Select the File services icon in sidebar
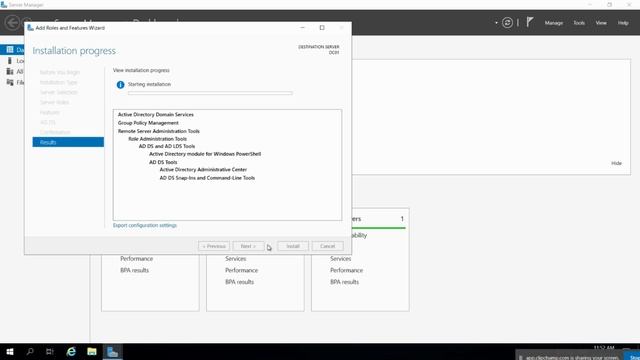640x360 pixels. (10, 82)
